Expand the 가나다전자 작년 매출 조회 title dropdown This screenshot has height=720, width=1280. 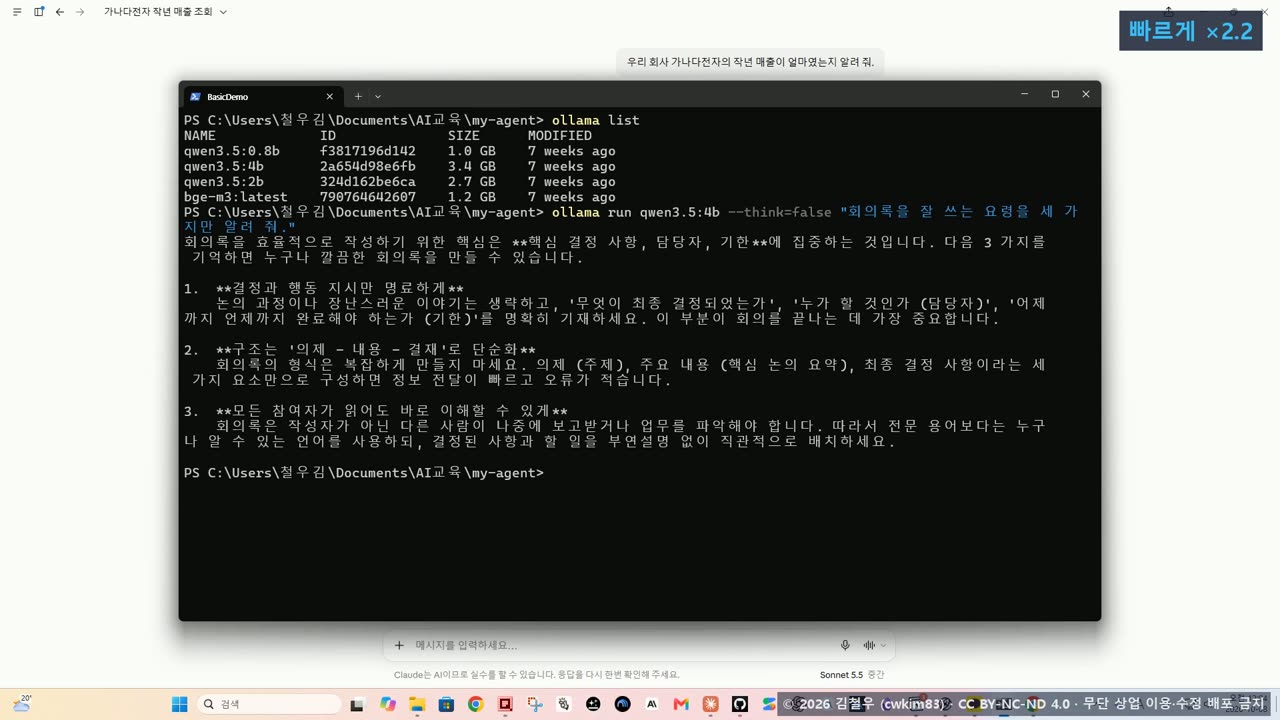(222, 12)
